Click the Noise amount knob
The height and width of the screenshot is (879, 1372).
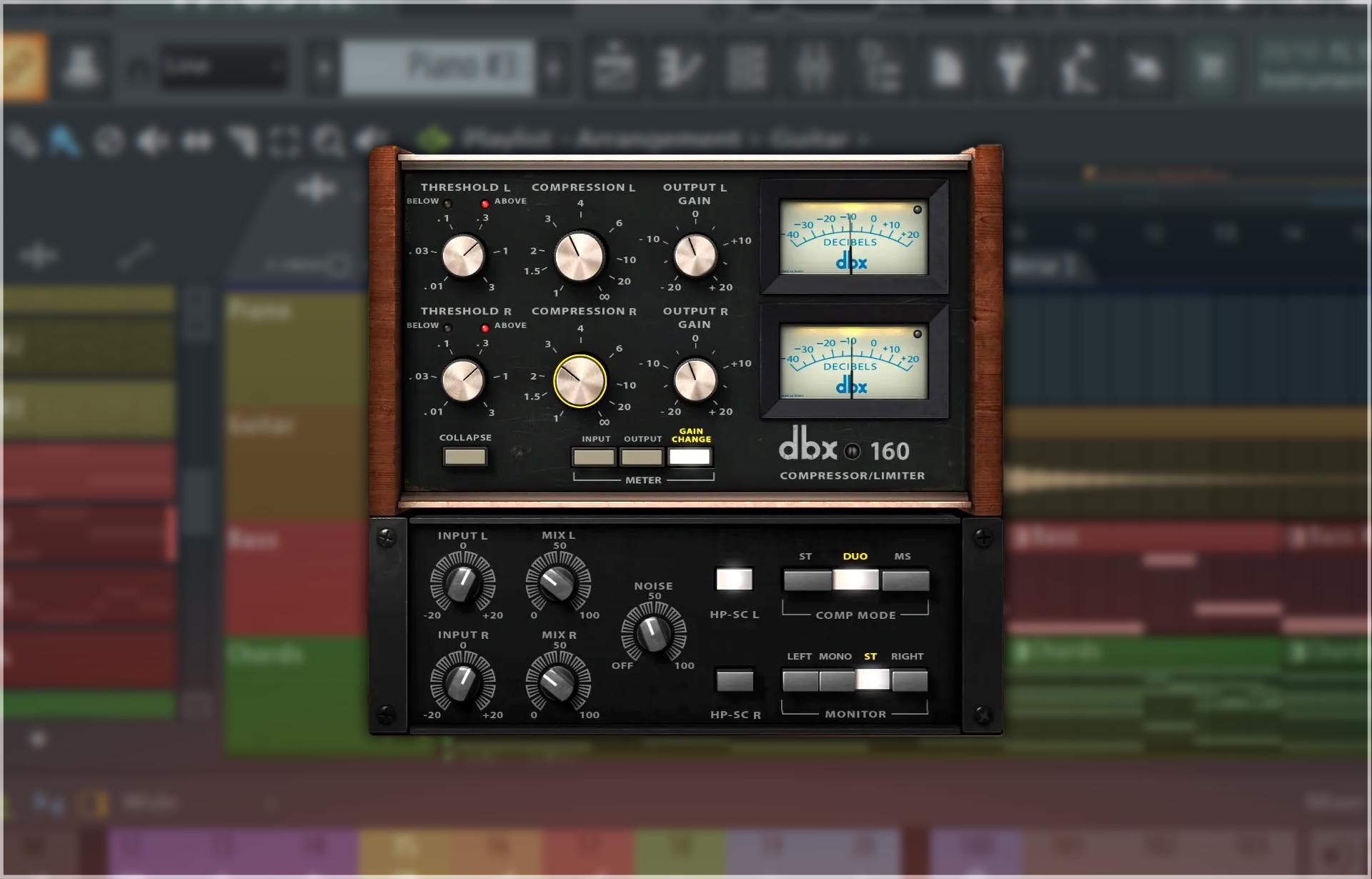point(653,632)
